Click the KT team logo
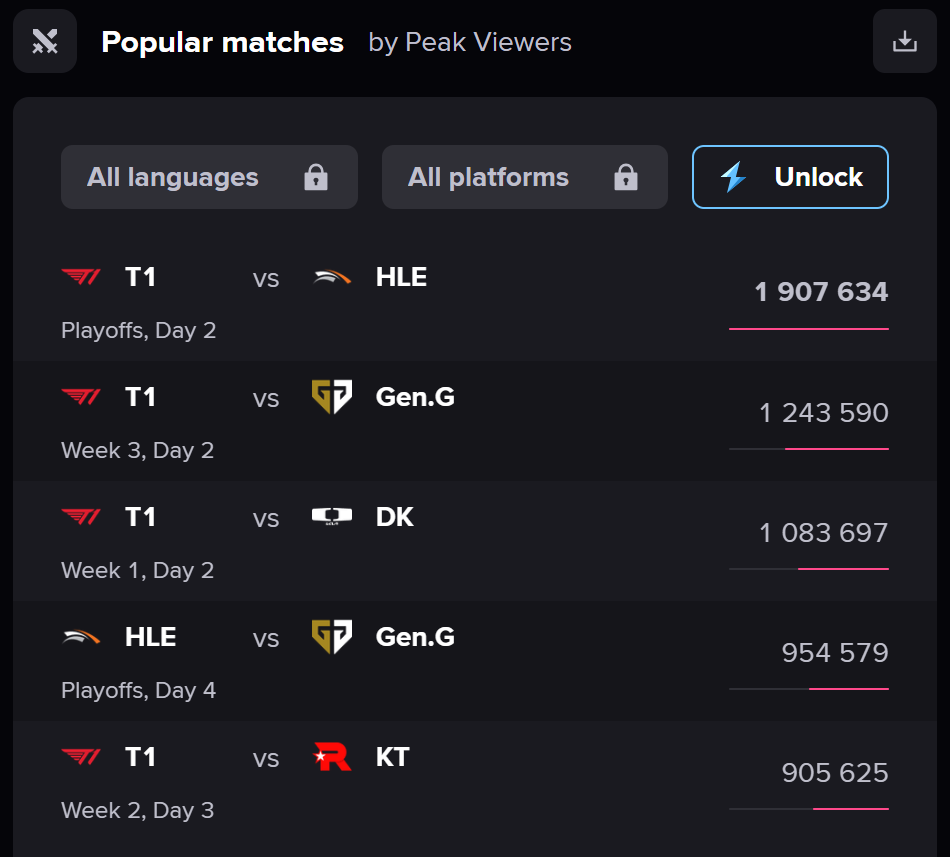Screen dimensions: 950x857 point(332,757)
